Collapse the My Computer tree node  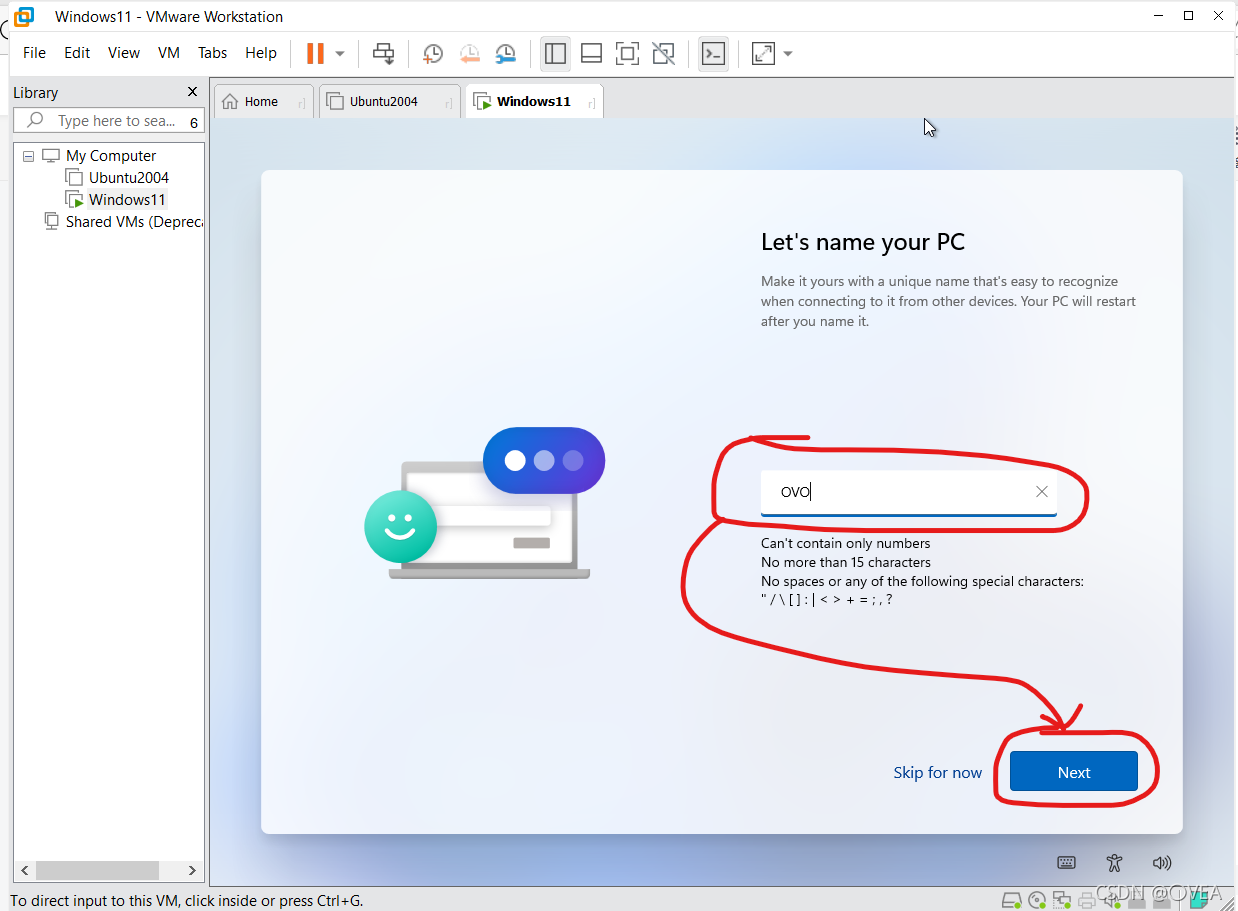(28, 156)
